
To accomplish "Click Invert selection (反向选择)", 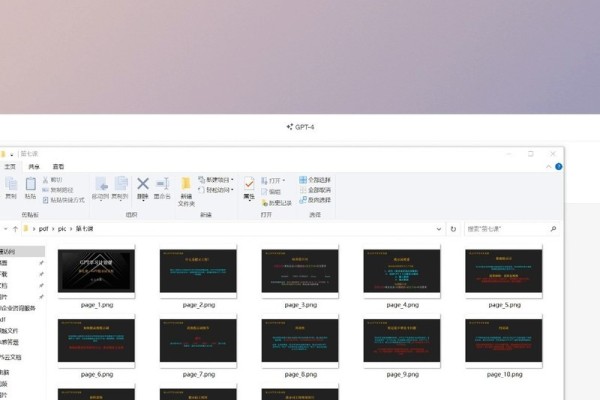I will point(315,200).
